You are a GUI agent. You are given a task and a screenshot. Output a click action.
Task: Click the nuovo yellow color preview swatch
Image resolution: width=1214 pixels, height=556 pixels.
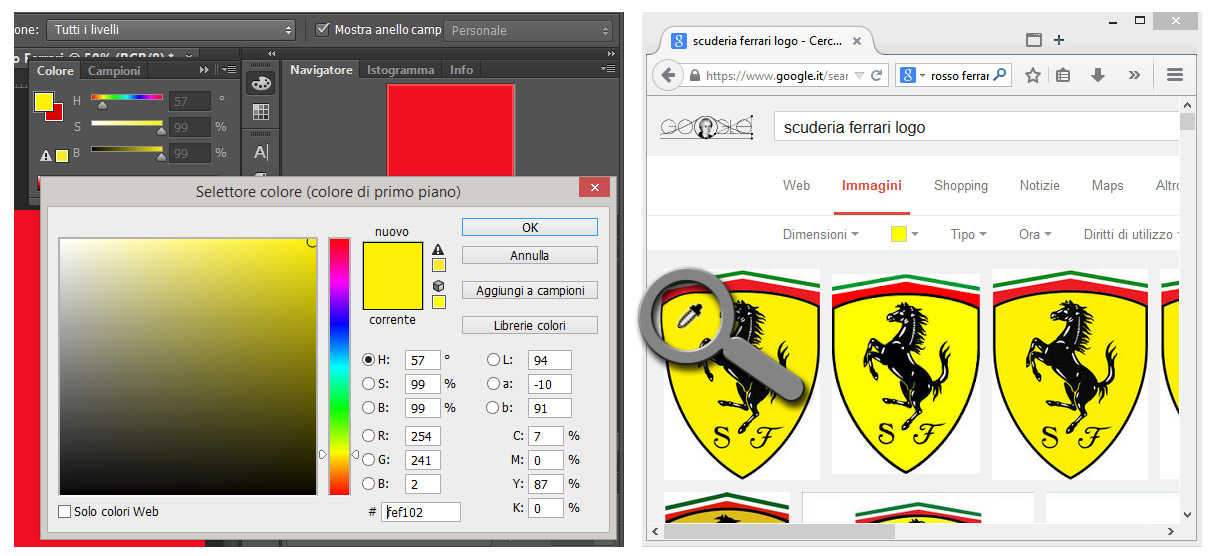click(x=392, y=258)
